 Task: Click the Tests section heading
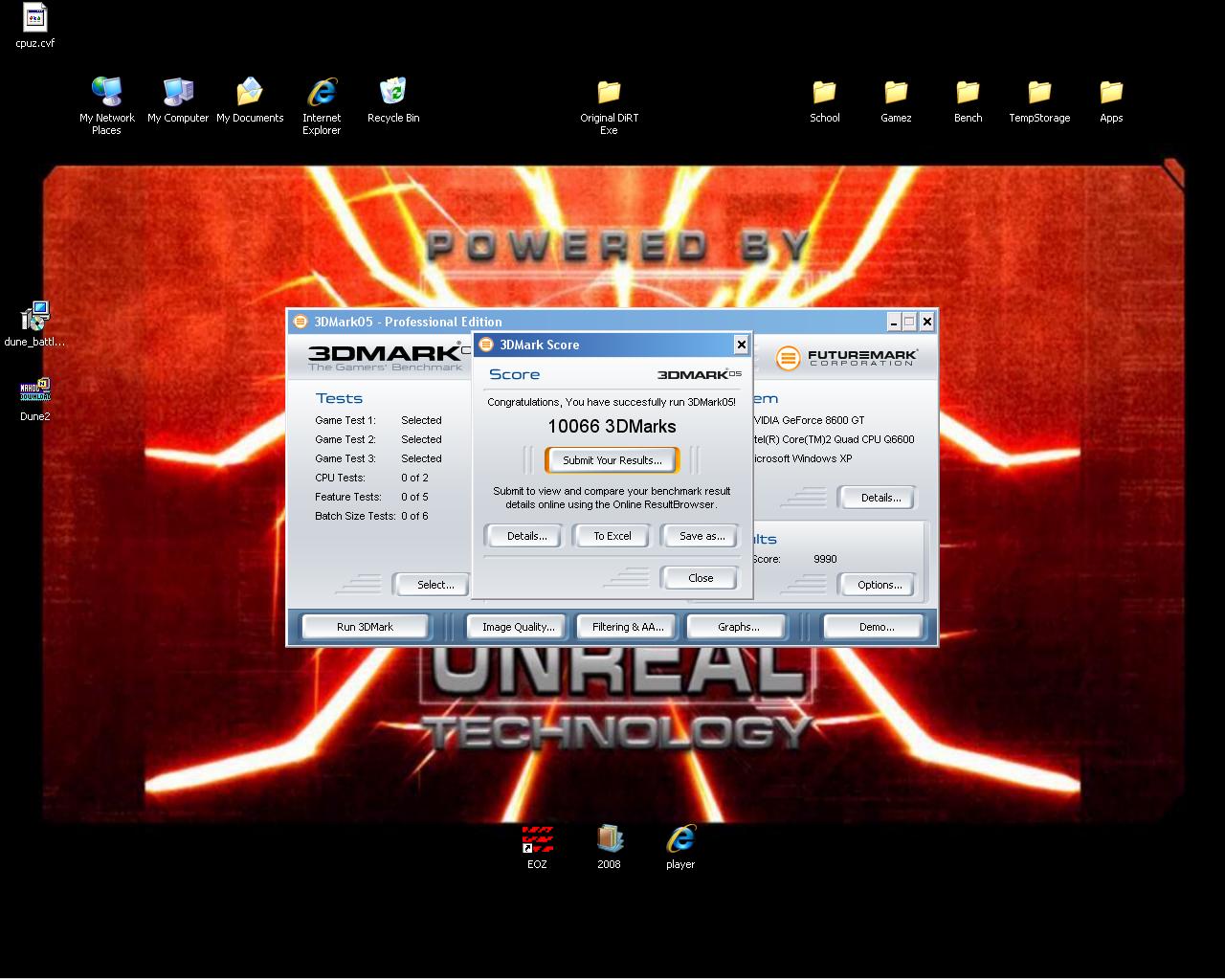[339, 398]
